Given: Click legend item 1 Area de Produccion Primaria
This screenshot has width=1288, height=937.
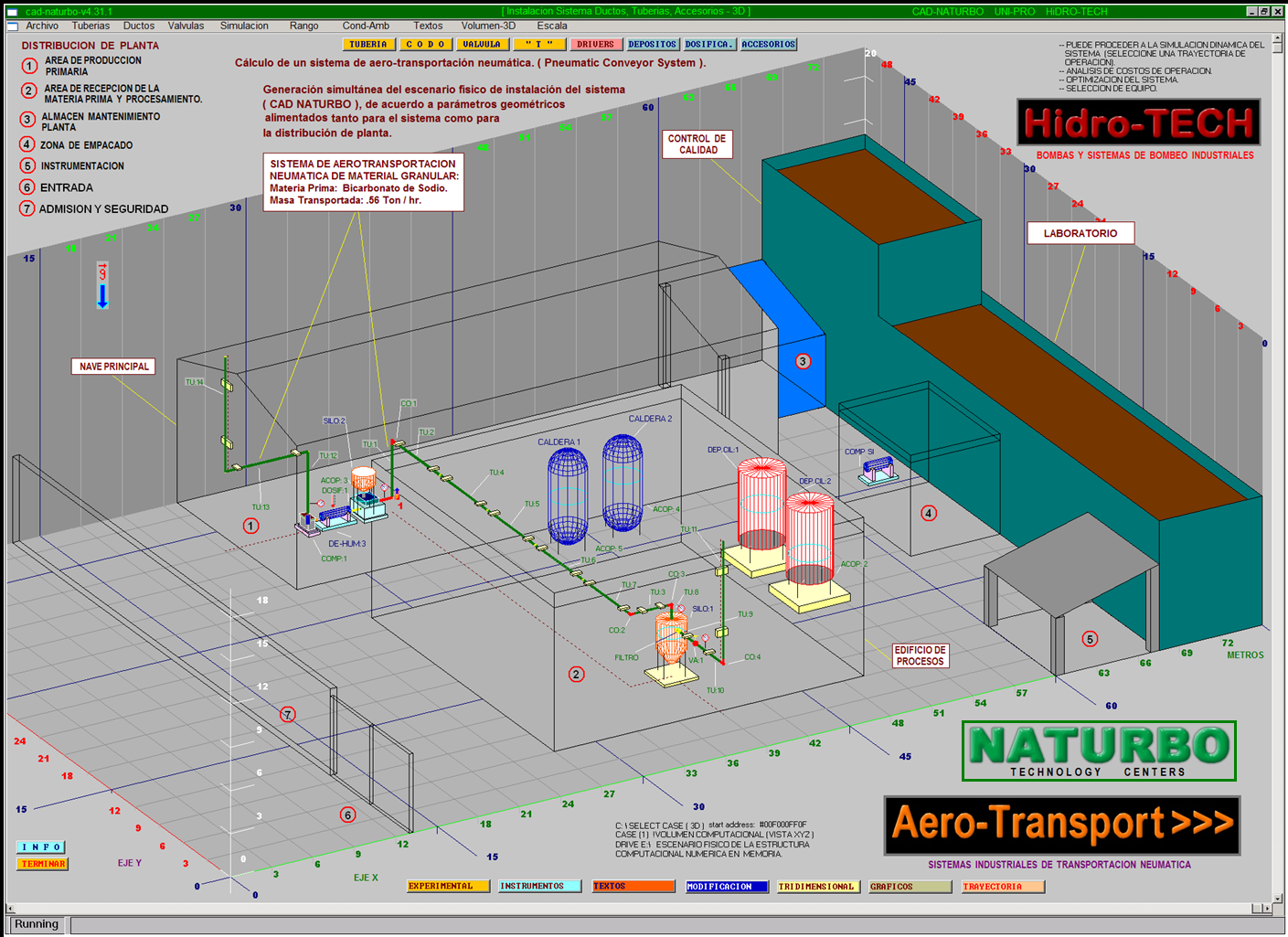Looking at the screenshot, I should [x=82, y=66].
